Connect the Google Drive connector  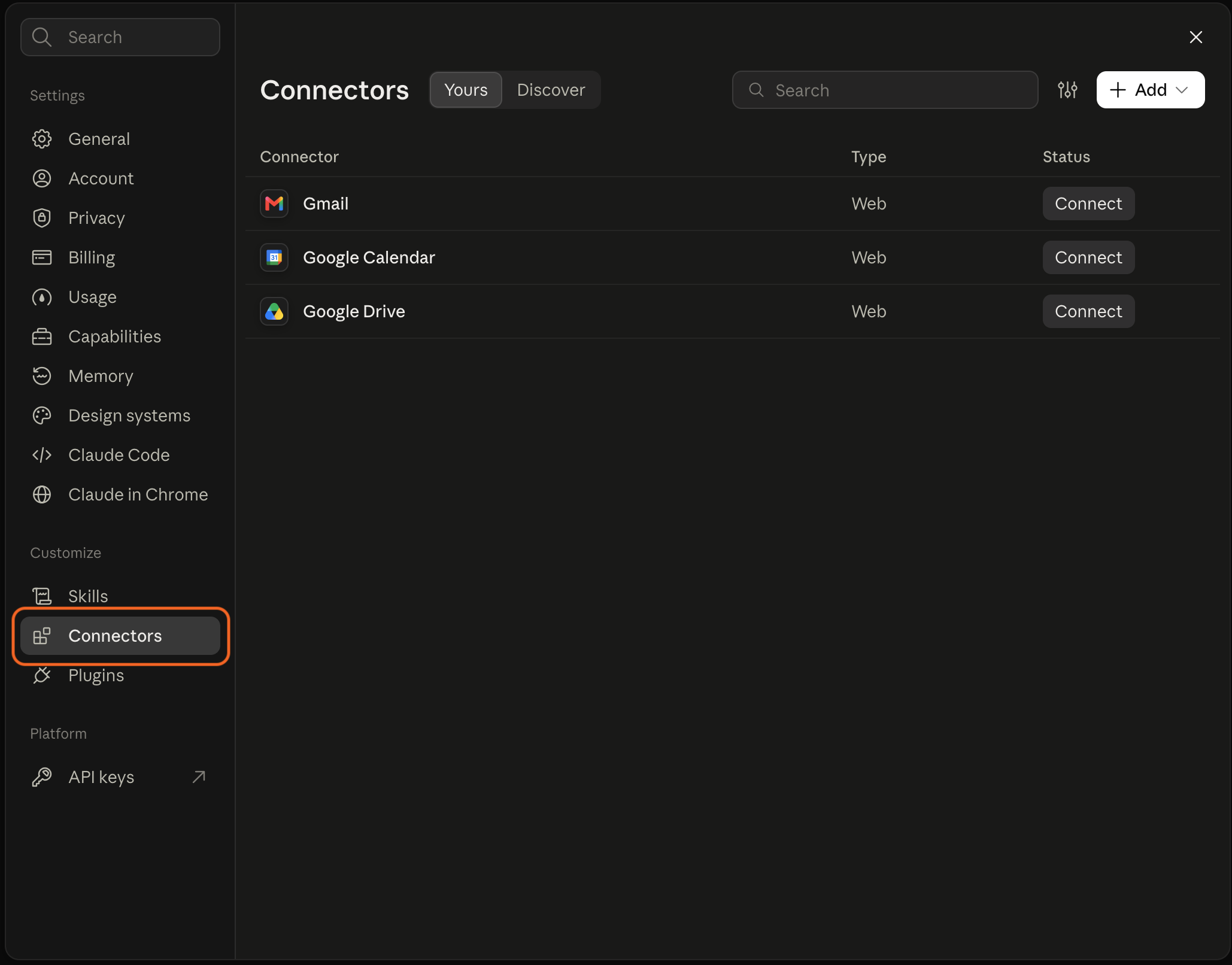[1088, 311]
